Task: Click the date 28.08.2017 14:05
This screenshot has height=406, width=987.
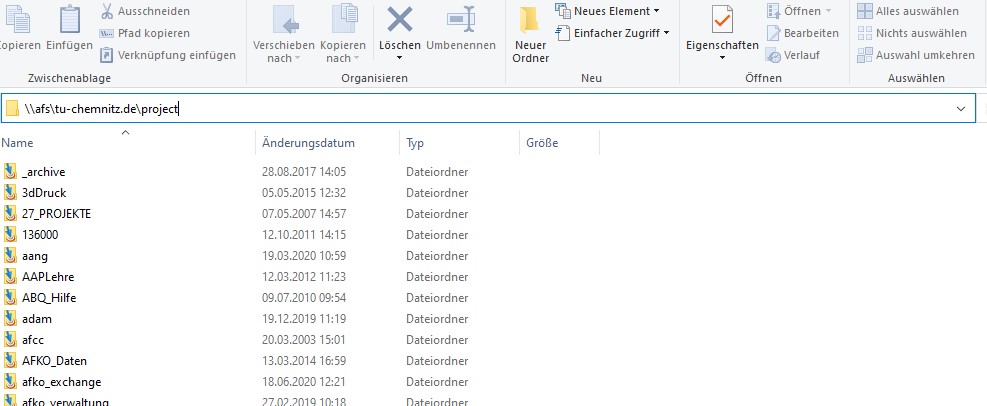Action: [304, 171]
